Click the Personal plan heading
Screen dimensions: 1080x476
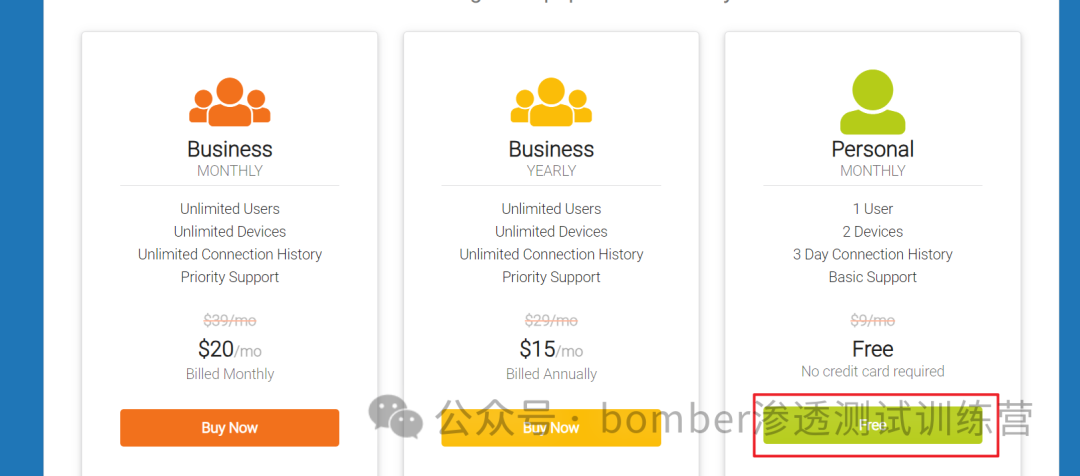[873, 149]
